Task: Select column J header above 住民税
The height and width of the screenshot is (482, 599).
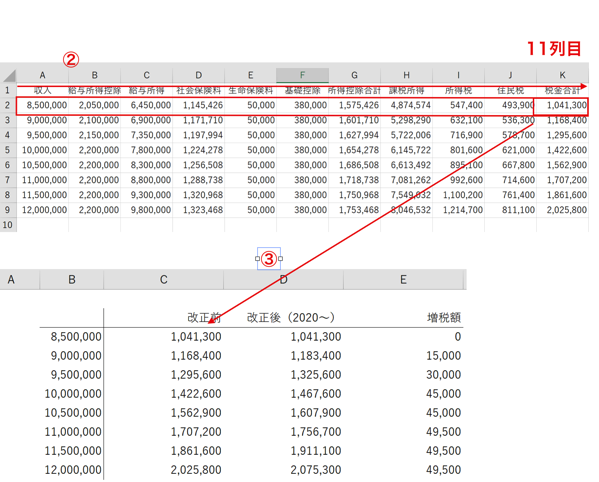Action: 510,75
